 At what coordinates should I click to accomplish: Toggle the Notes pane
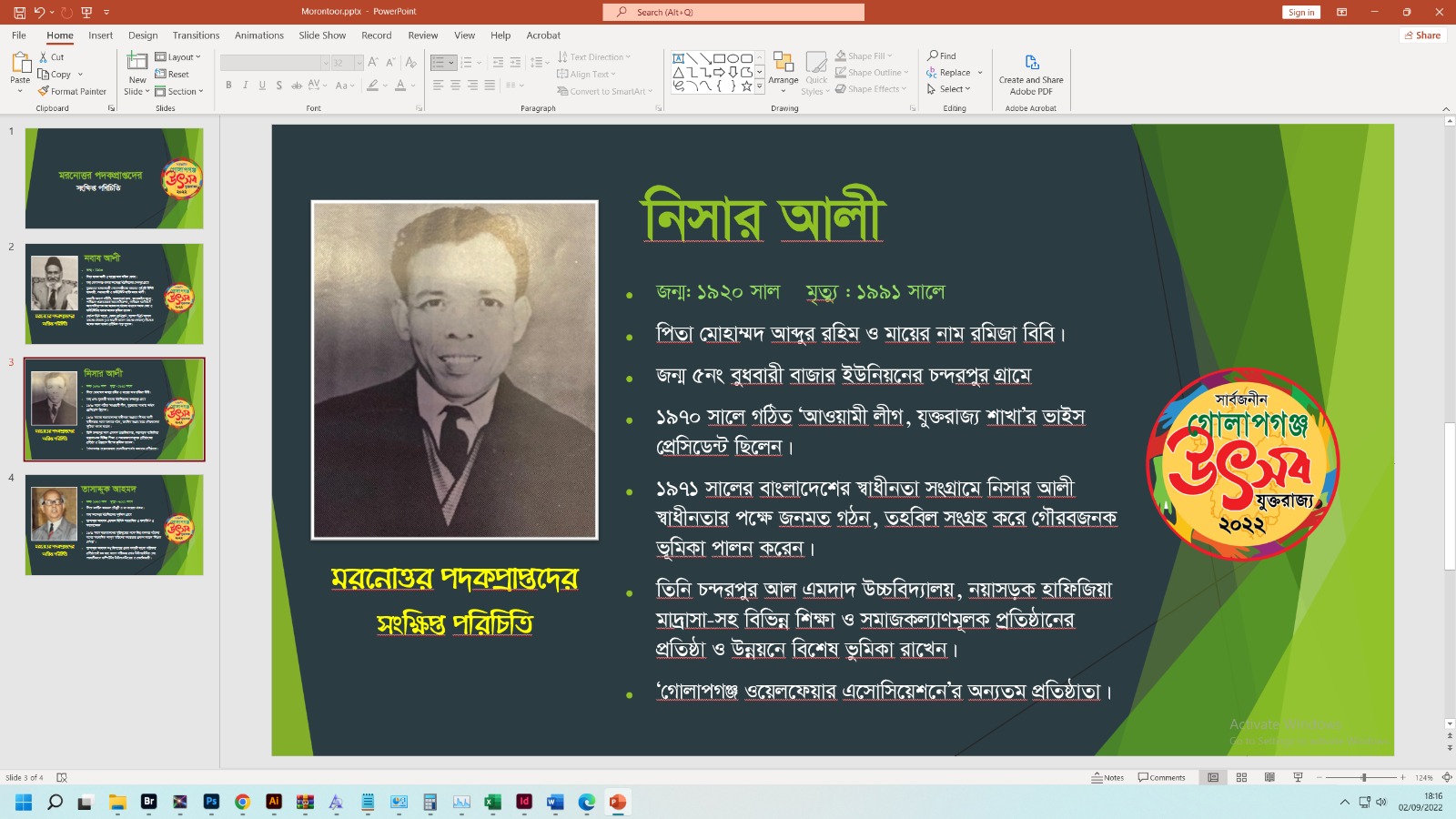[1107, 777]
